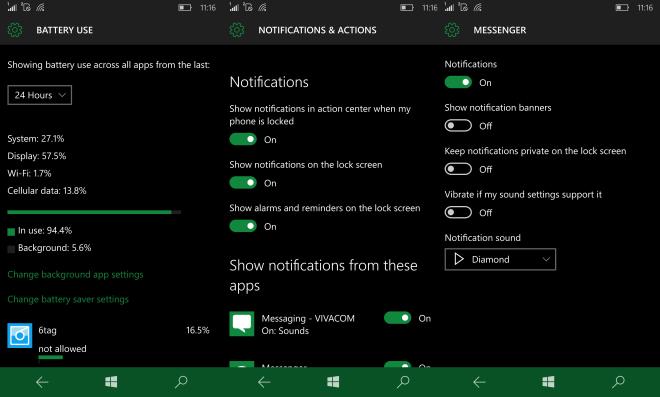Tap the Wi-Fi: 1.7% text
The image size is (660, 397).
point(29,173)
